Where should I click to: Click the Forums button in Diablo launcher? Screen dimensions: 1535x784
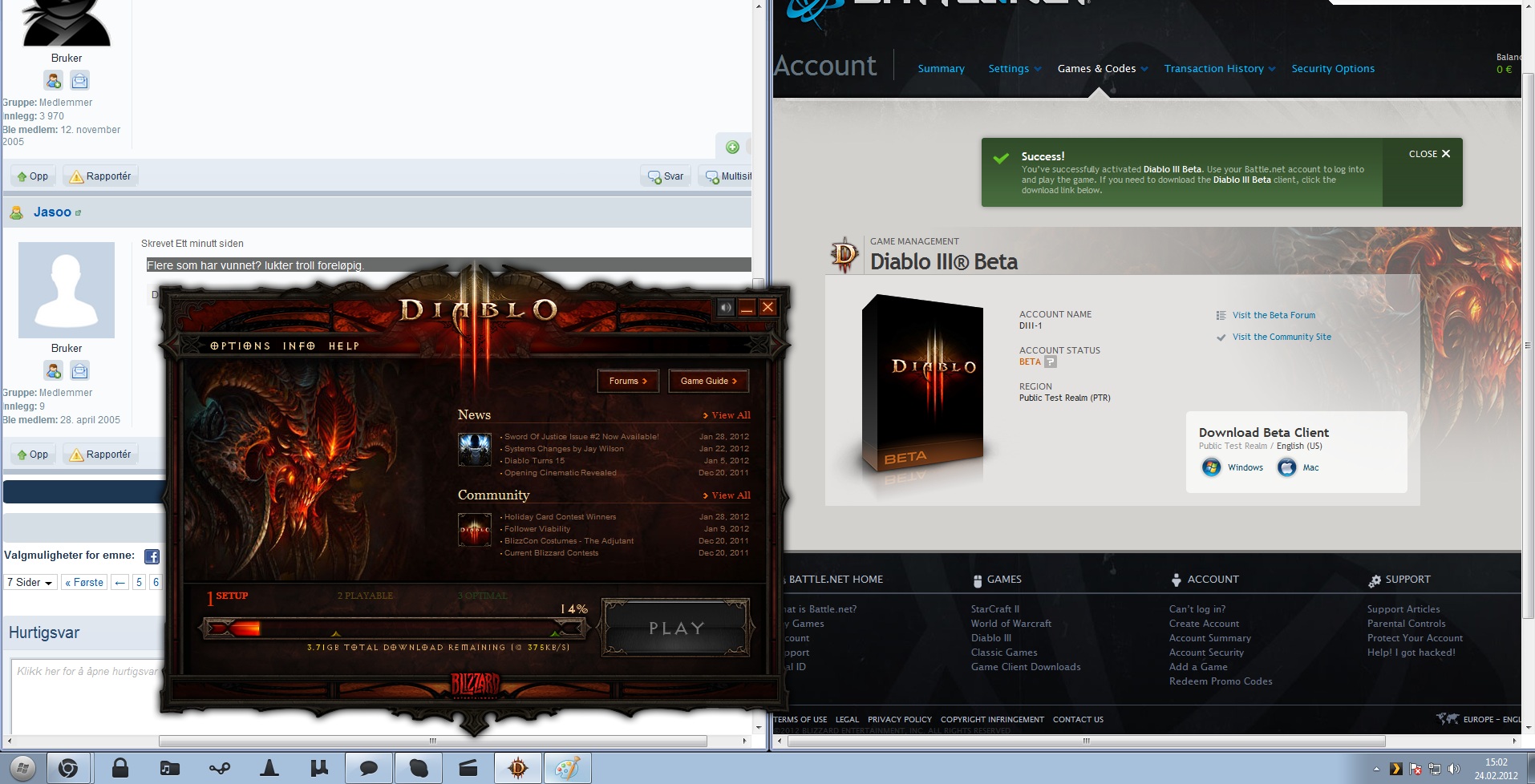pyautogui.click(x=628, y=381)
